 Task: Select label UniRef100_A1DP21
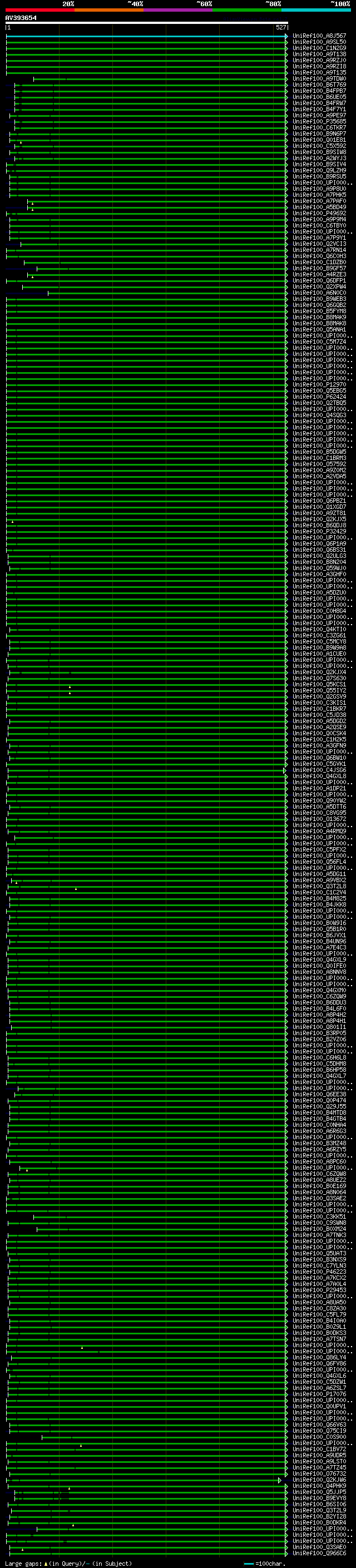(x=319, y=788)
